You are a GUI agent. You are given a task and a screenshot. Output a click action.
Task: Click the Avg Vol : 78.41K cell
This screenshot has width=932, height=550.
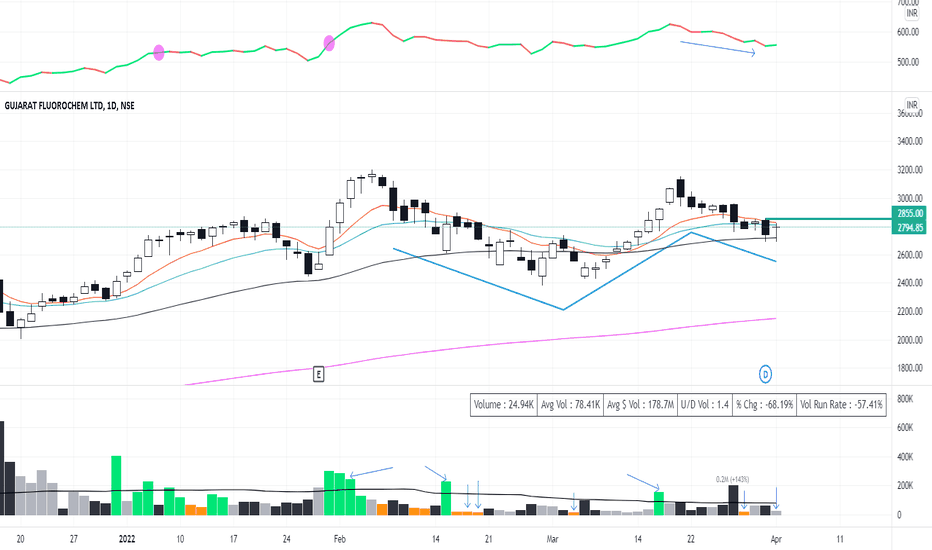point(570,404)
